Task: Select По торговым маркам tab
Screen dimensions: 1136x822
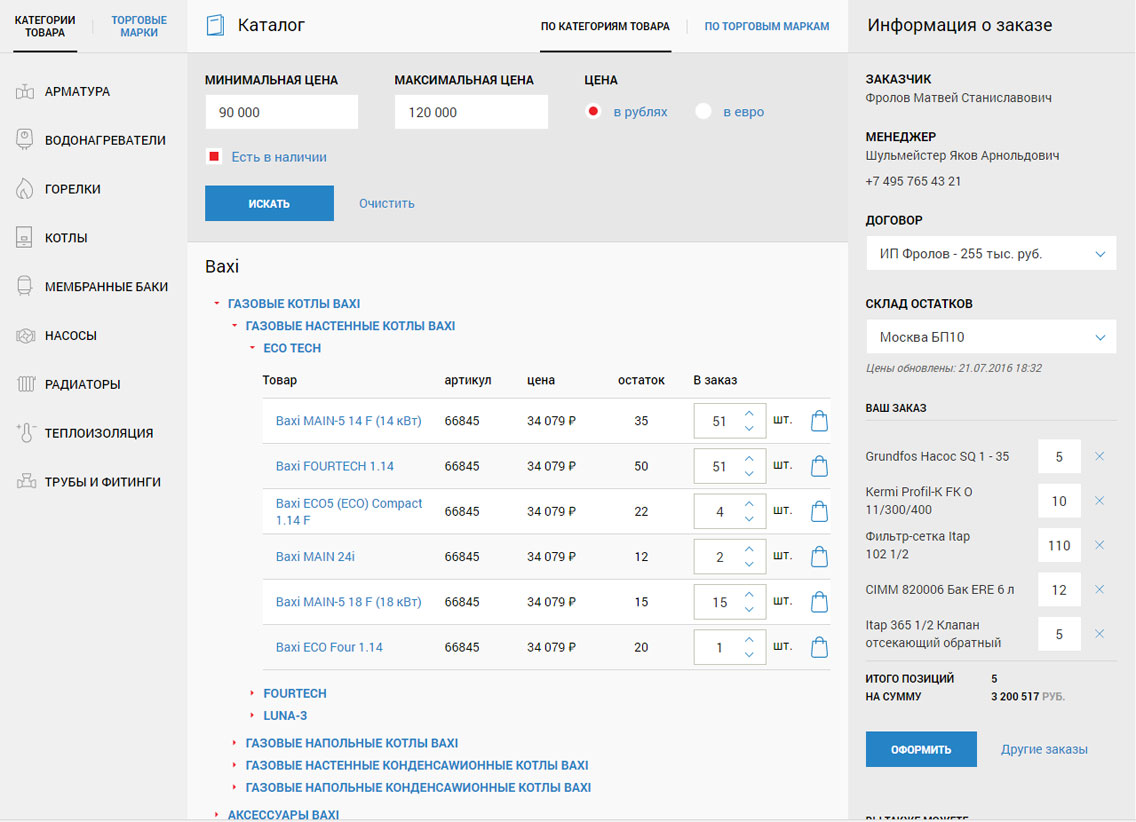Action: click(767, 26)
